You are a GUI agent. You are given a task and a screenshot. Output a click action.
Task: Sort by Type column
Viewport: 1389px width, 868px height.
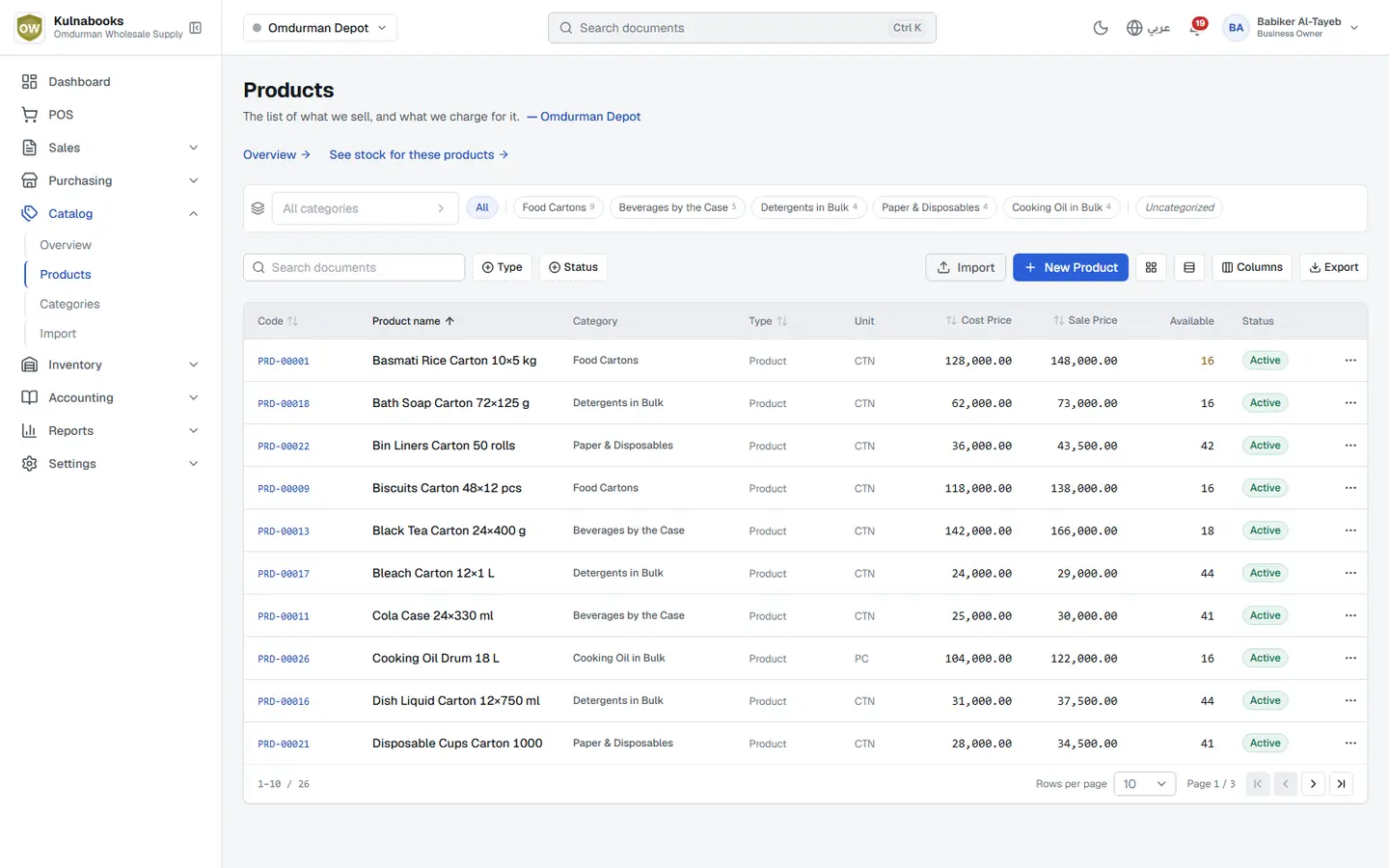click(768, 321)
